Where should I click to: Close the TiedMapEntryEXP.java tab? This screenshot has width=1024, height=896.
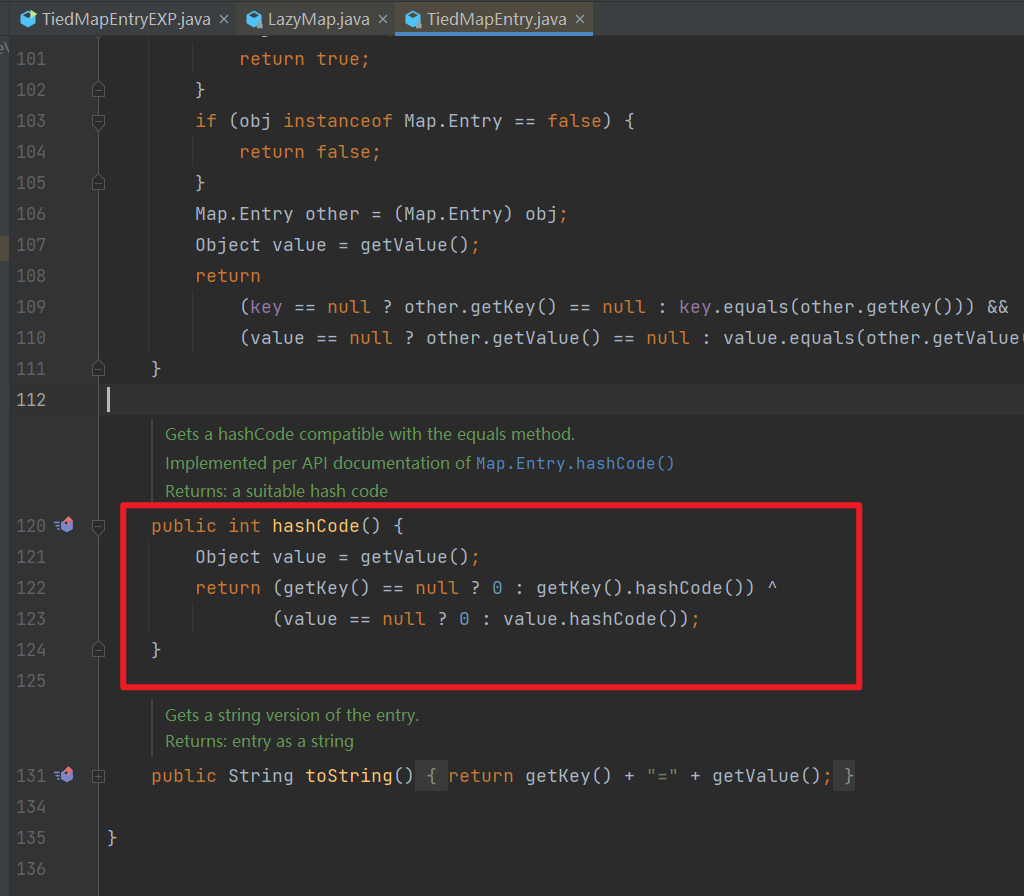224,17
